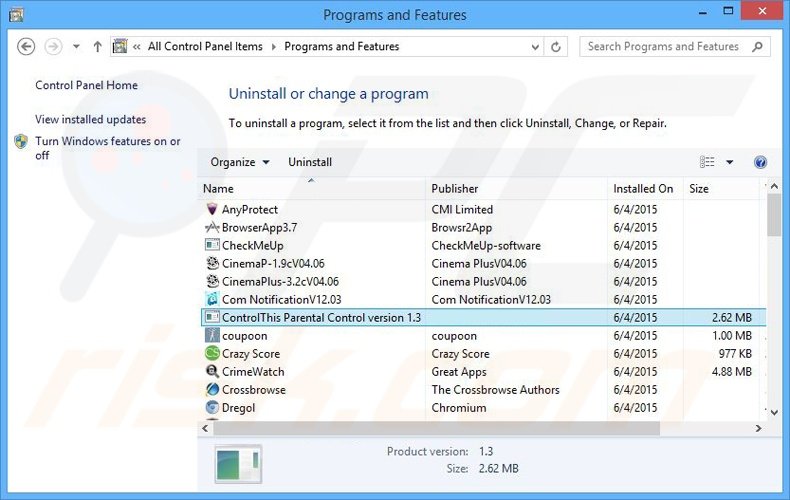This screenshot has height=500, width=790.
Task: Open Control Panel Home
Action: tap(86, 85)
